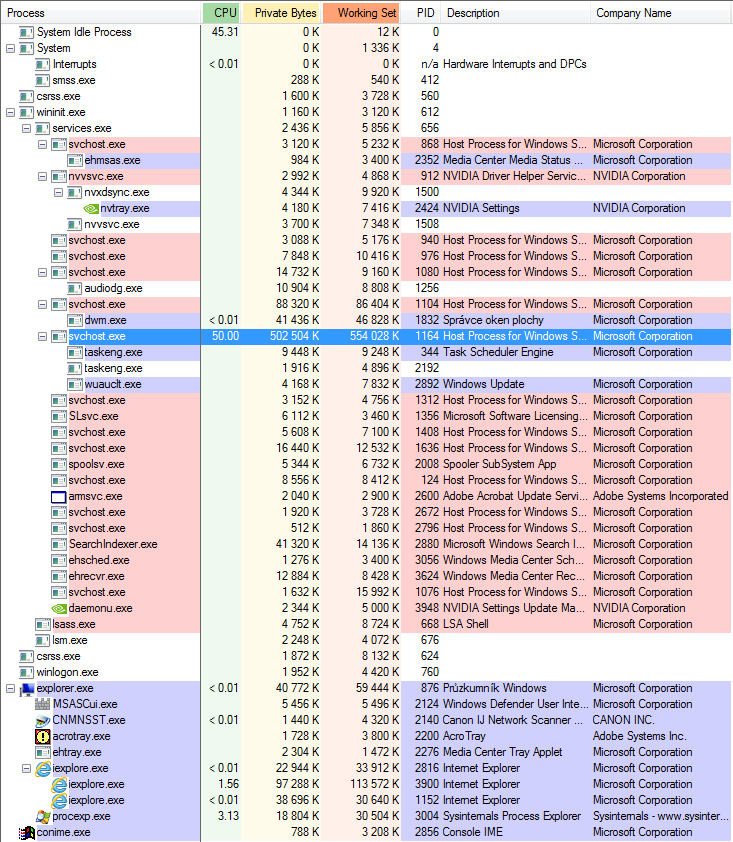This screenshot has width=733, height=842.
Task: Click the spoolsv.exe icon
Action: tap(59, 464)
